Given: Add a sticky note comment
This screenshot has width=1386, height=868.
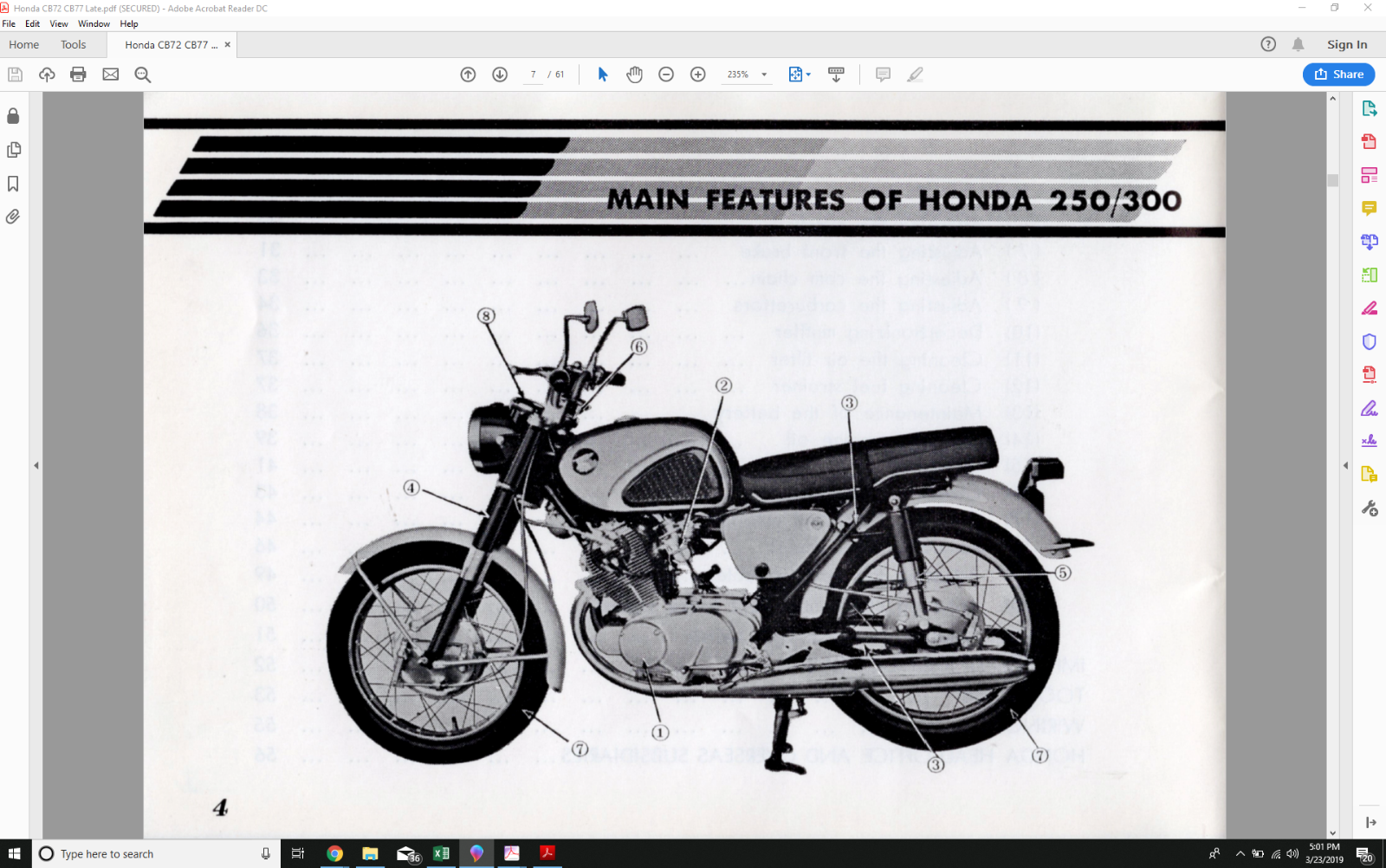Looking at the screenshot, I should 883,74.
